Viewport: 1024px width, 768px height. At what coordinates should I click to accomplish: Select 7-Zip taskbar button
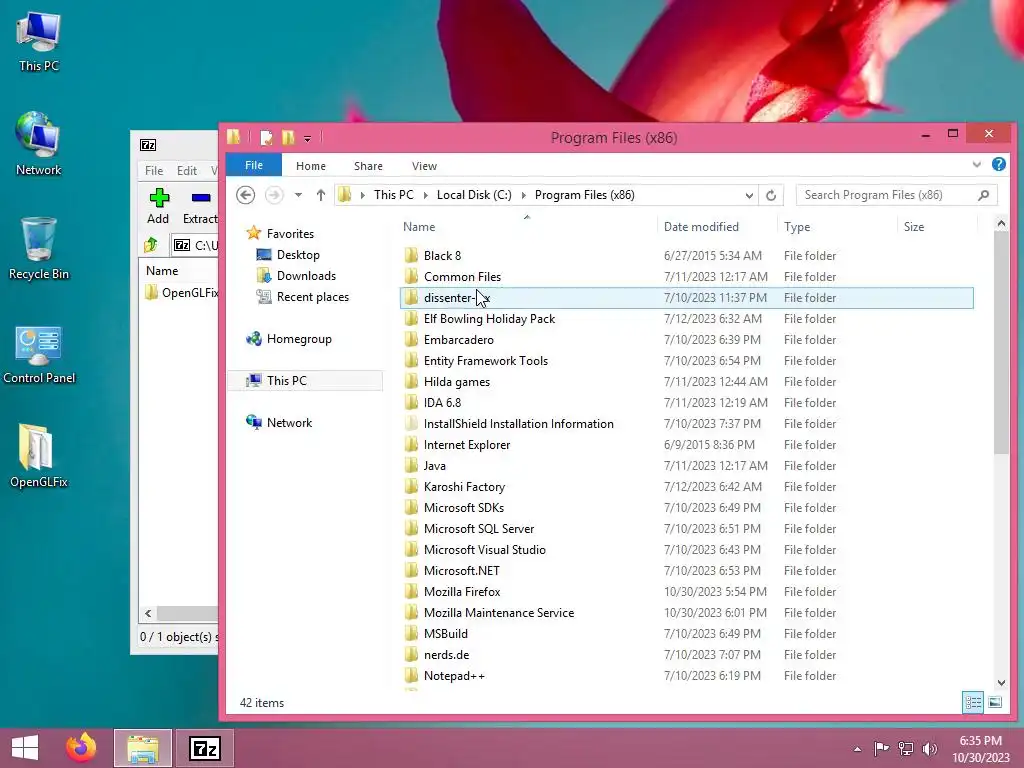pyautogui.click(x=204, y=748)
